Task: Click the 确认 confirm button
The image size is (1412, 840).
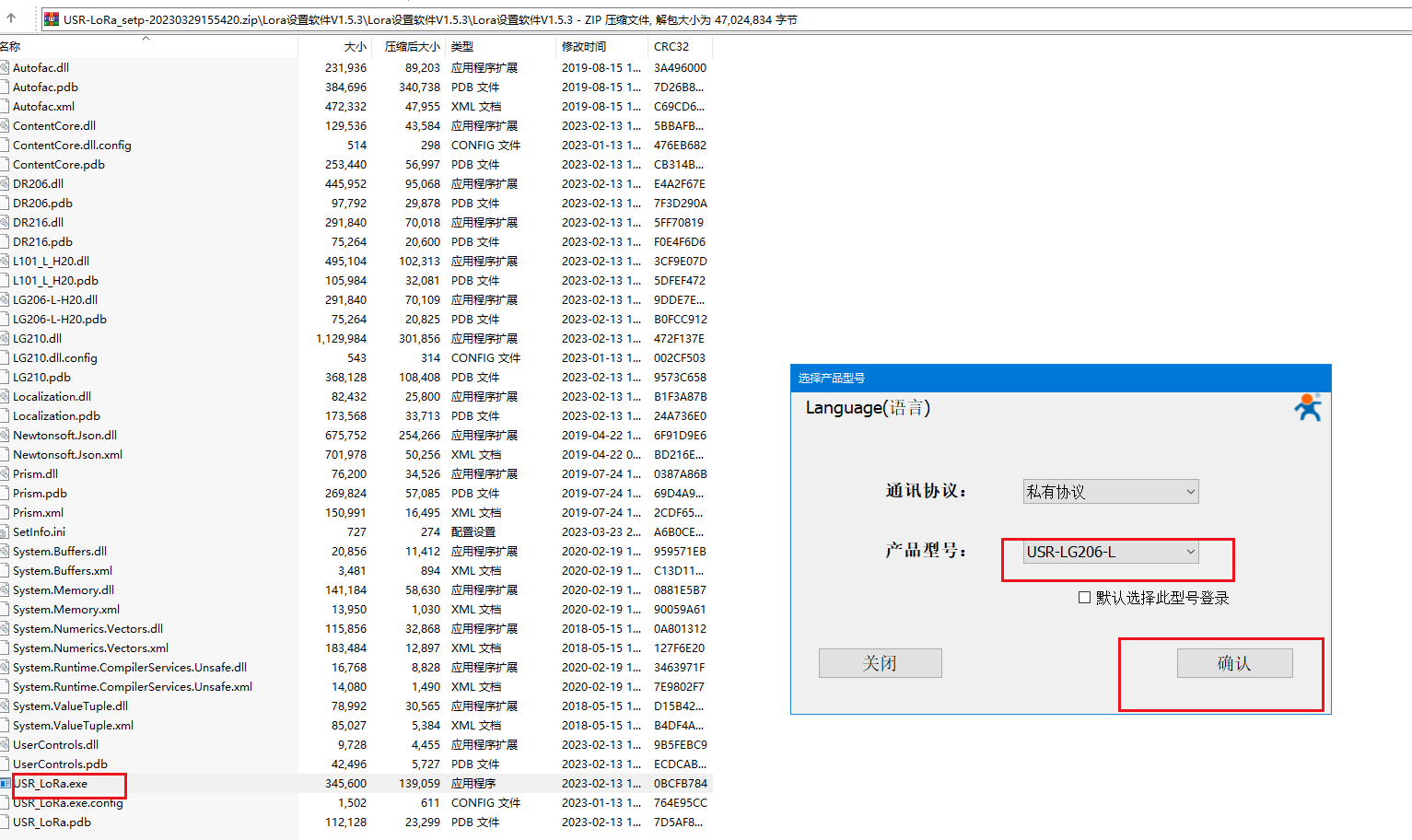Action: tap(1234, 663)
